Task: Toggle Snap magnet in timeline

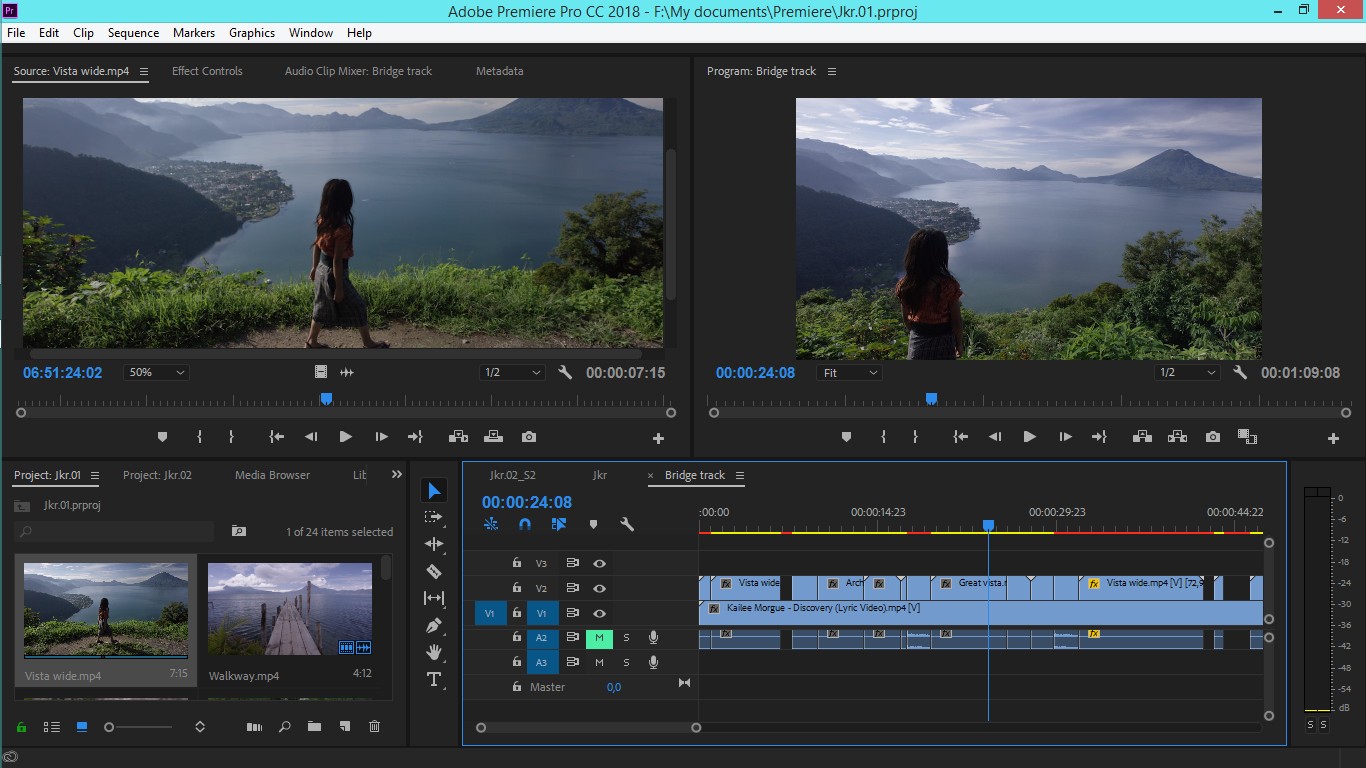Action: (525, 524)
